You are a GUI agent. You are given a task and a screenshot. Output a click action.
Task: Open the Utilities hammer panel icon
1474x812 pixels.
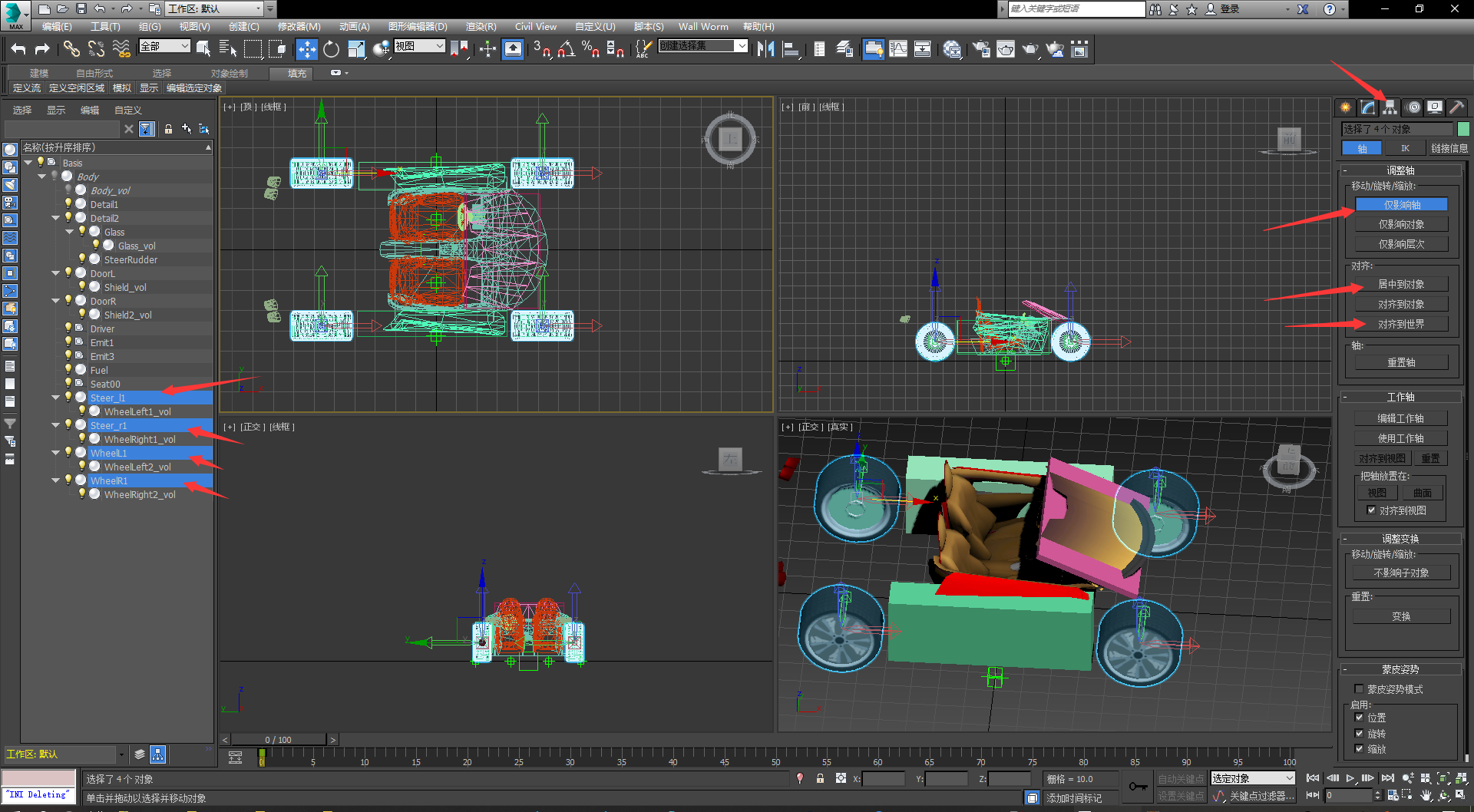[1456, 107]
